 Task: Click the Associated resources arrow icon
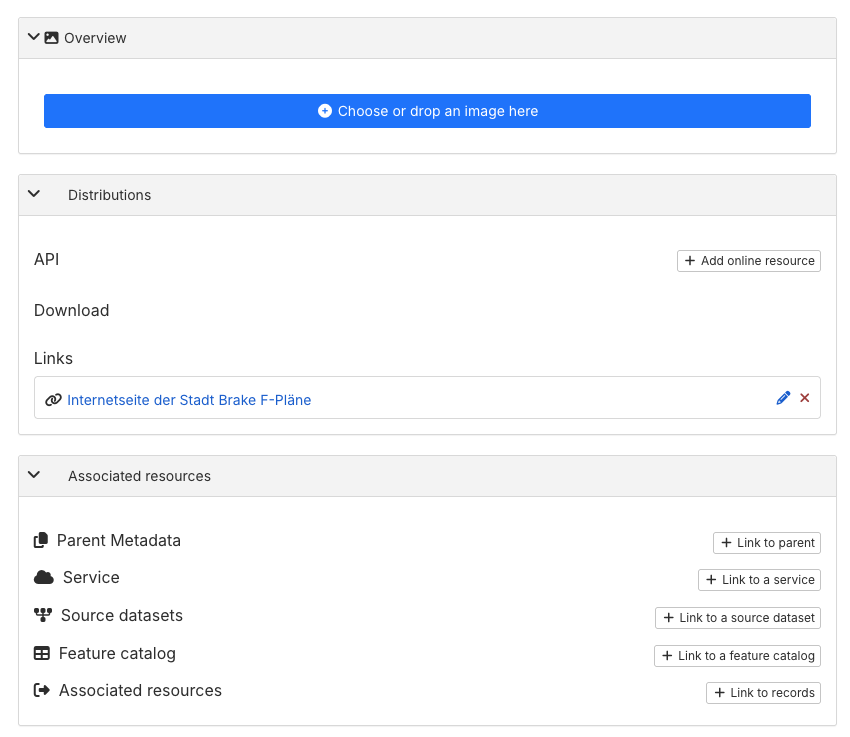tap(42, 691)
